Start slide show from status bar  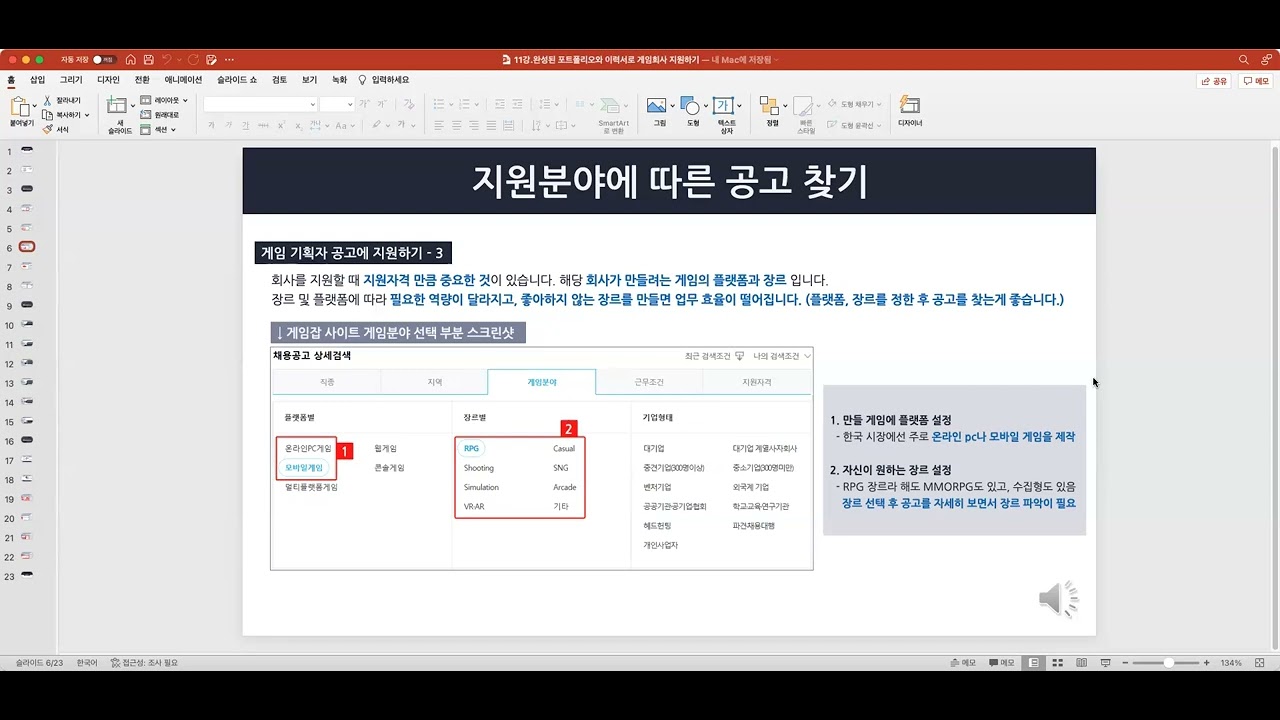tap(1105, 663)
